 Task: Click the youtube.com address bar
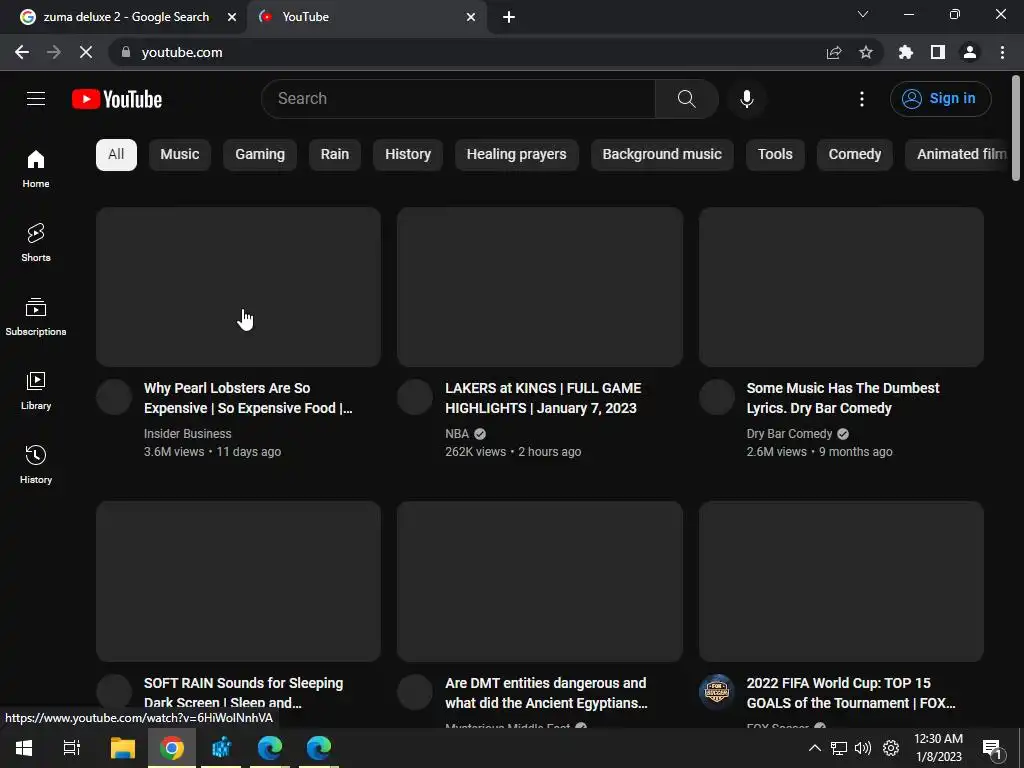pos(464,52)
